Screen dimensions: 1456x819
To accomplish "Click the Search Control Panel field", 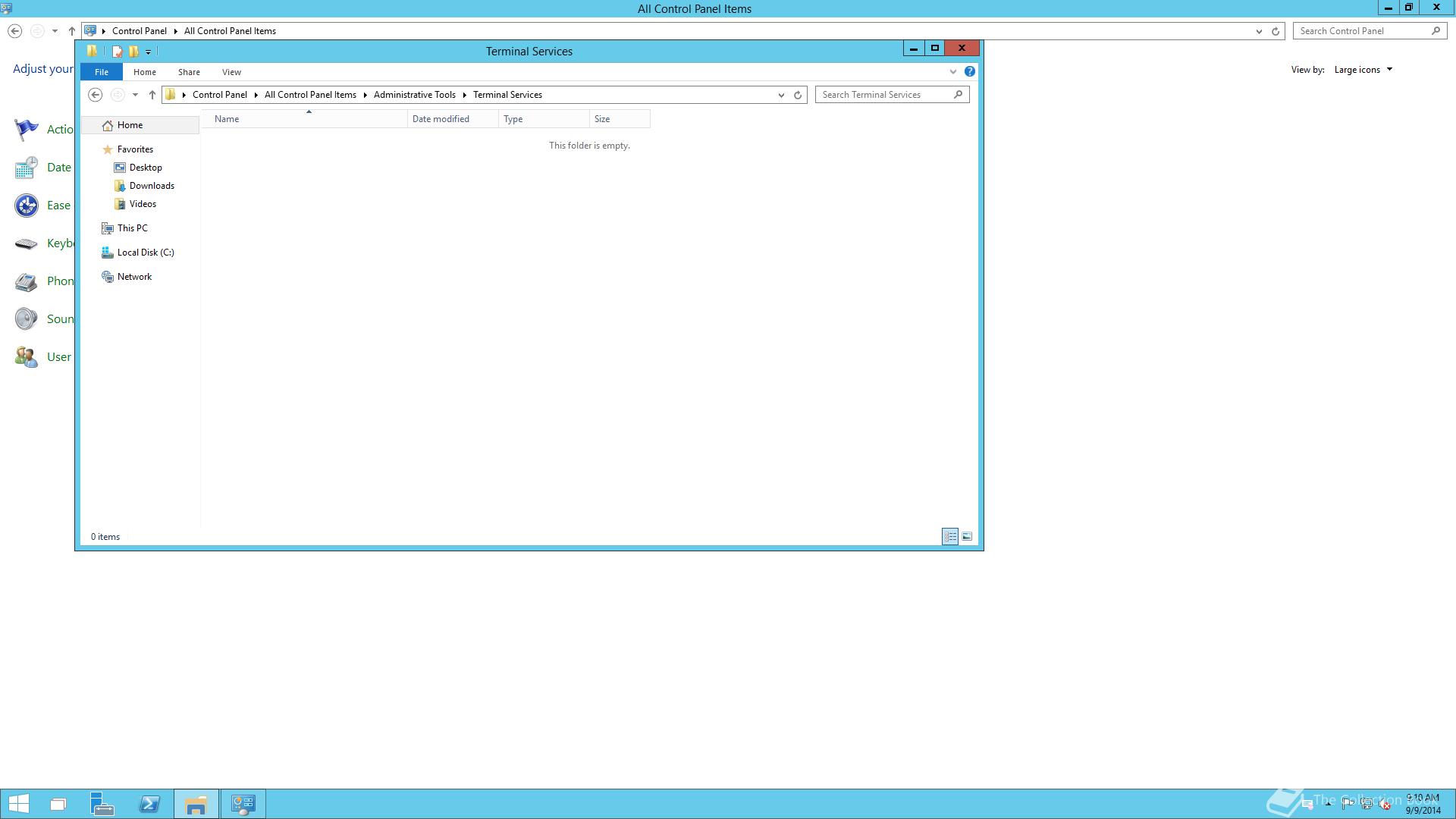I will point(1362,31).
